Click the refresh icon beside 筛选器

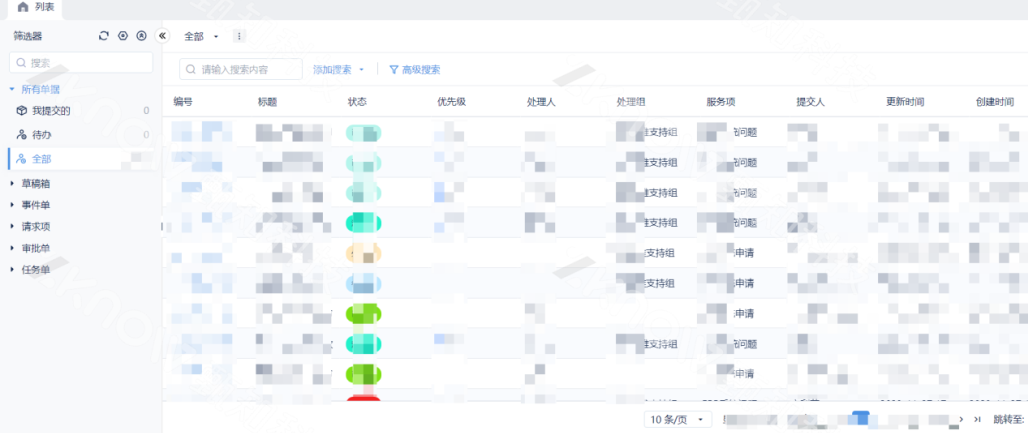click(104, 36)
